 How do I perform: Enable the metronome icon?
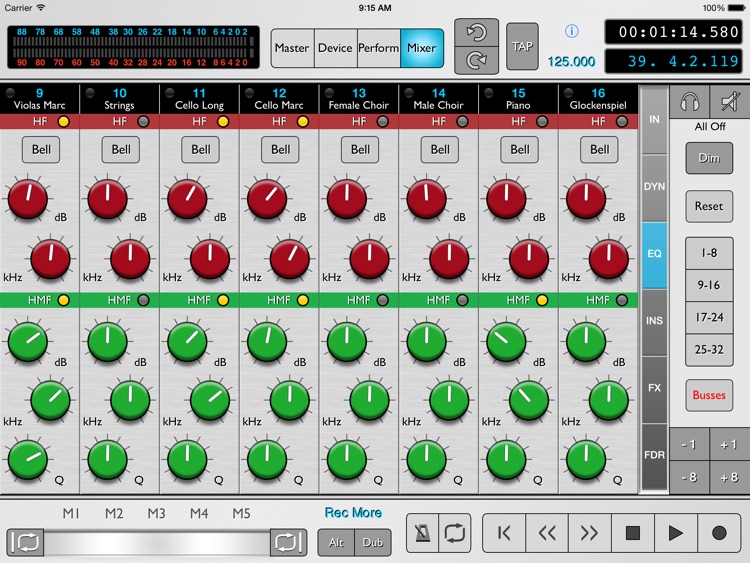(x=422, y=533)
